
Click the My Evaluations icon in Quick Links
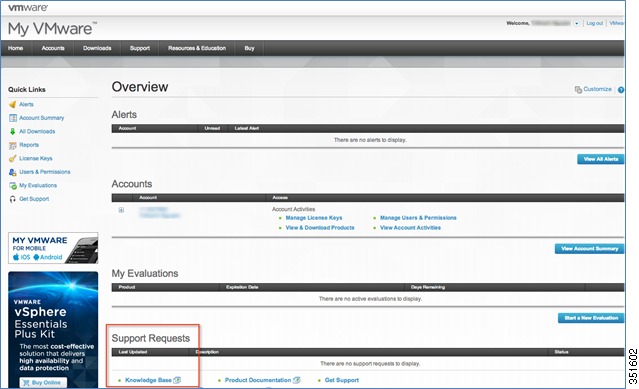tap(13, 185)
